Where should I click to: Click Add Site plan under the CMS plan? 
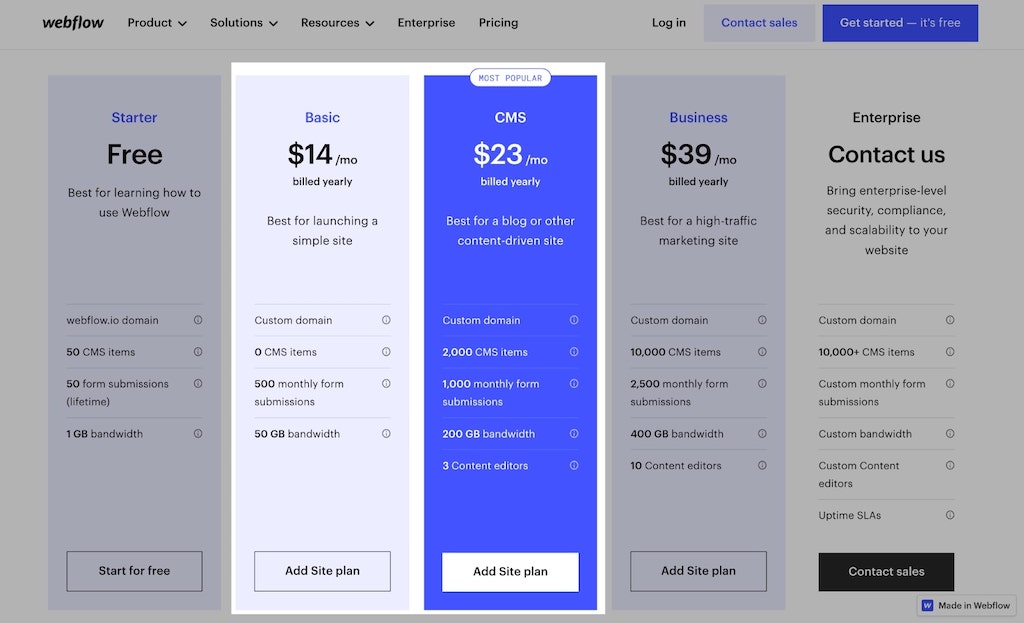point(510,571)
